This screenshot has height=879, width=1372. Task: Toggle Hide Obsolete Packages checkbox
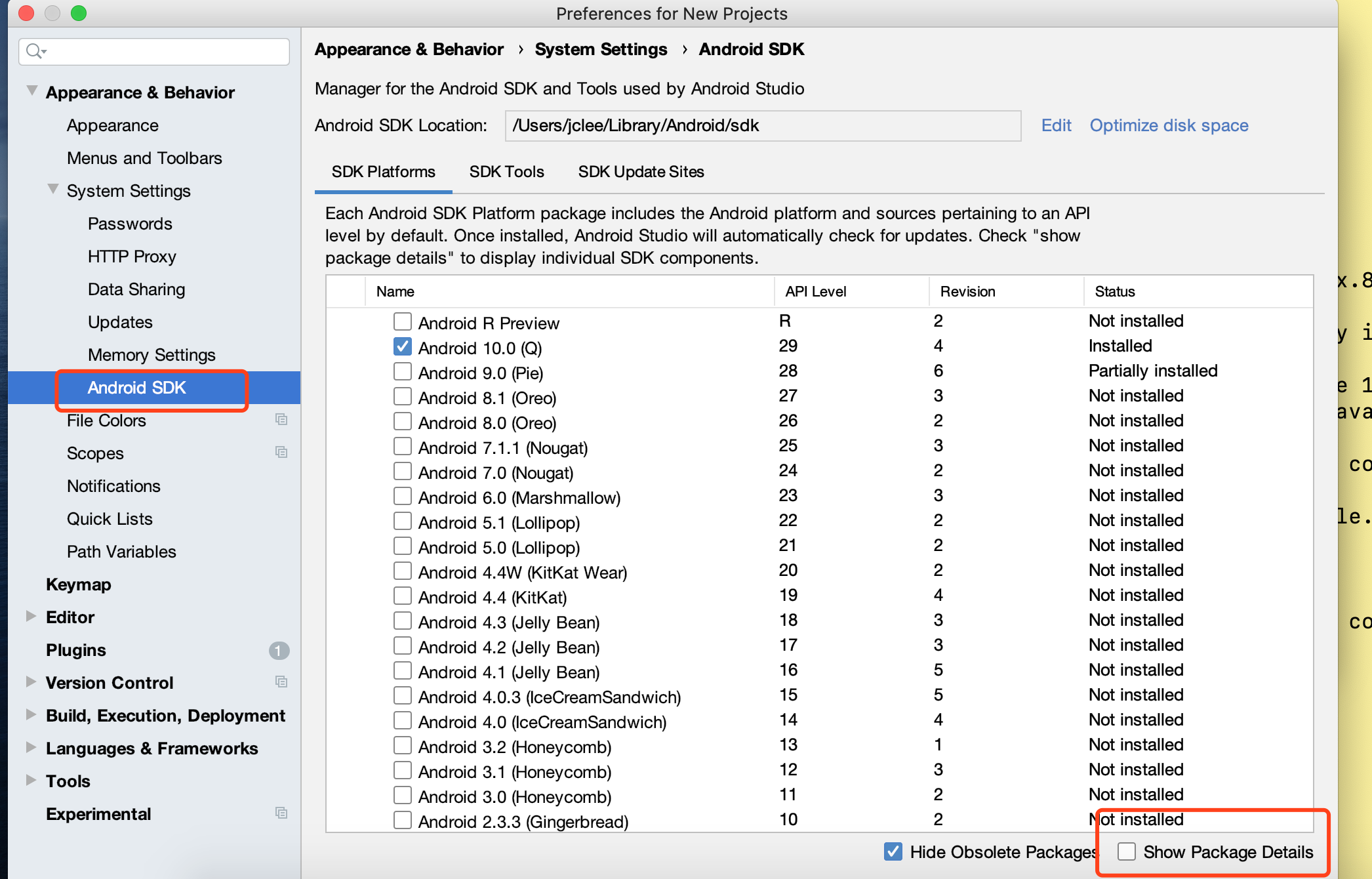[893, 851]
